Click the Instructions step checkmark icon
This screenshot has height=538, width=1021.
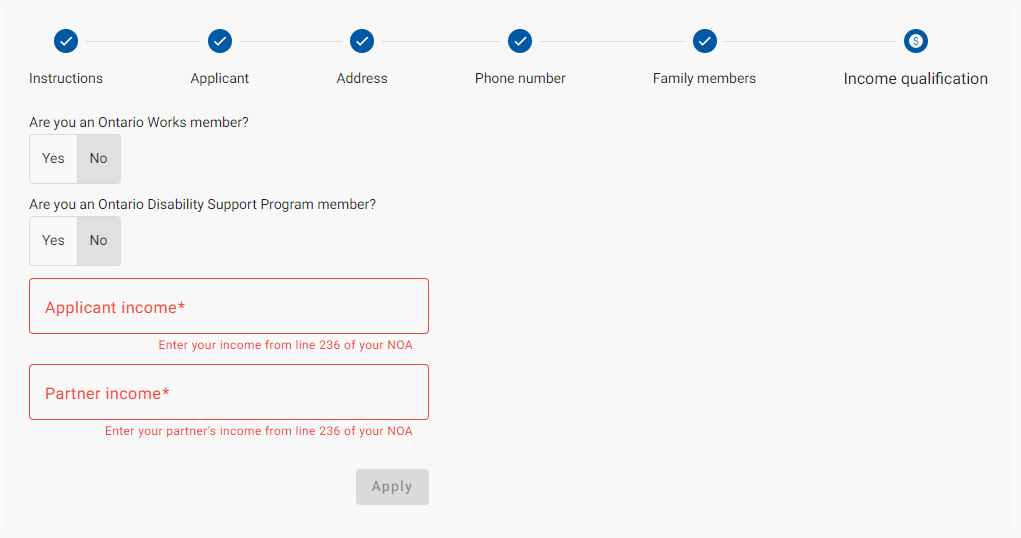coord(66,41)
